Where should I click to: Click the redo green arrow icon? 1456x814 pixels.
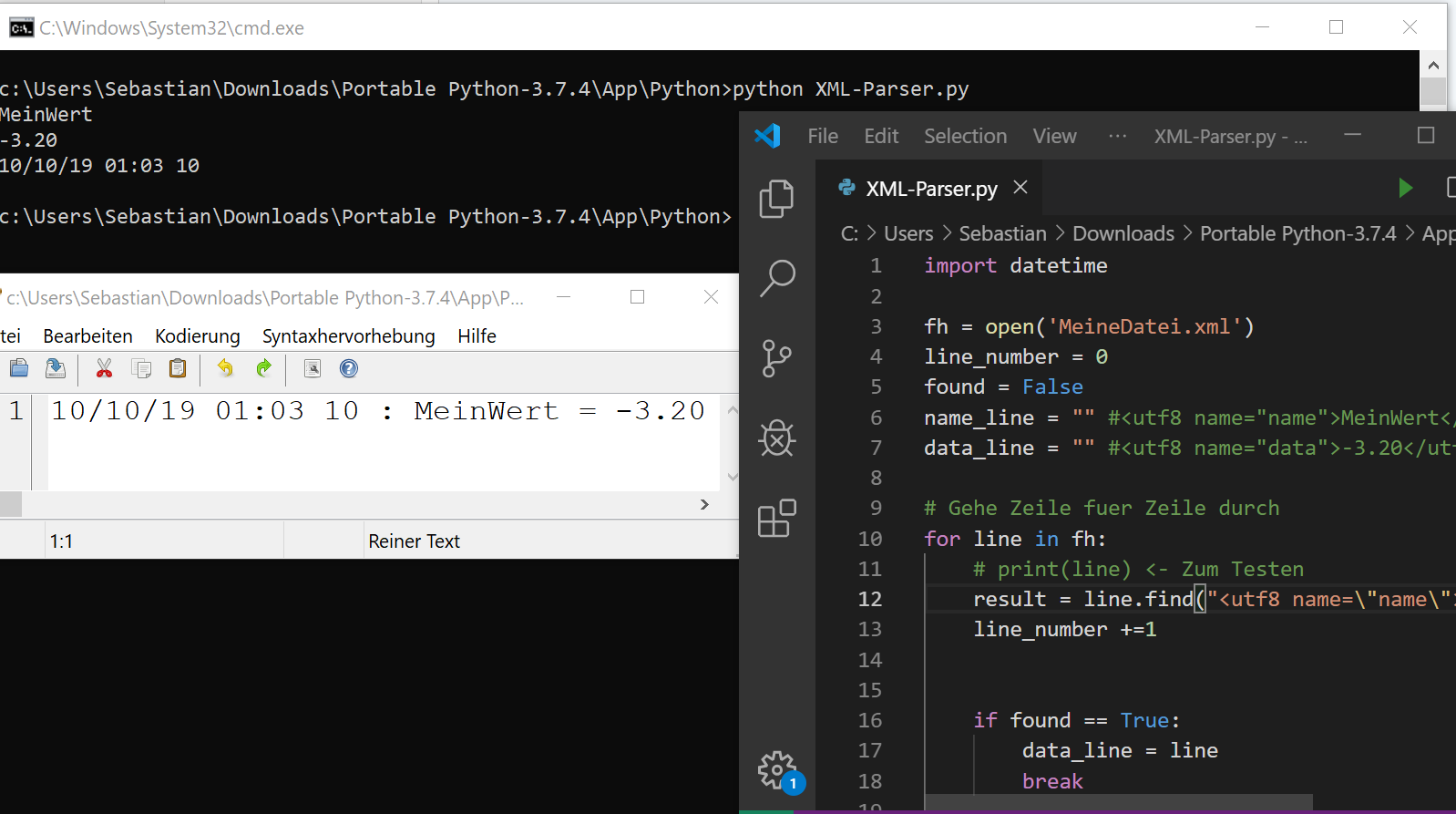click(263, 368)
